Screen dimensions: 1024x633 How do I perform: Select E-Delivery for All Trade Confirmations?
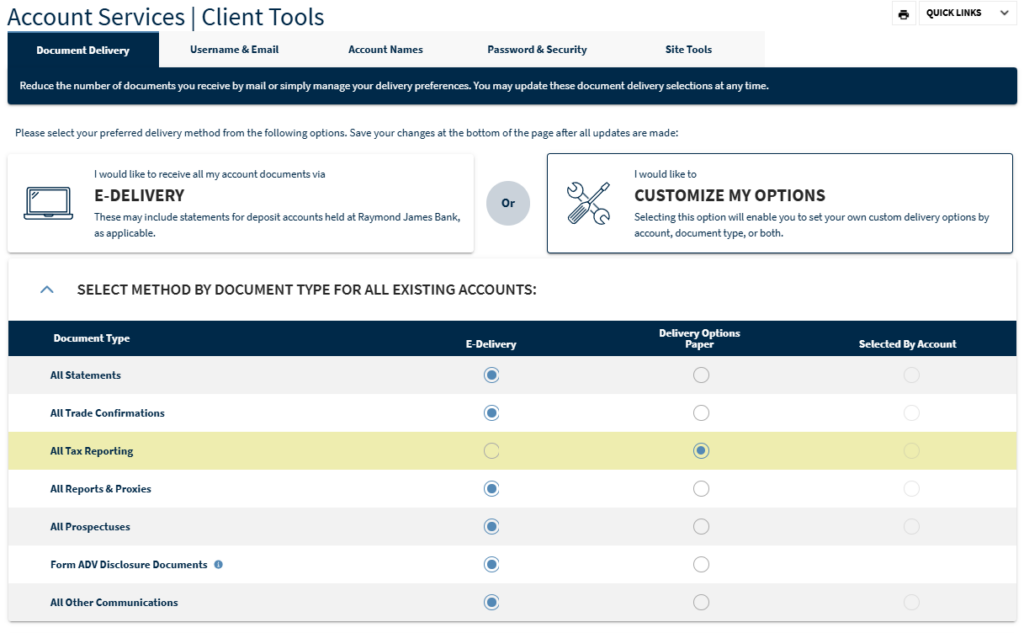click(x=492, y=413)
